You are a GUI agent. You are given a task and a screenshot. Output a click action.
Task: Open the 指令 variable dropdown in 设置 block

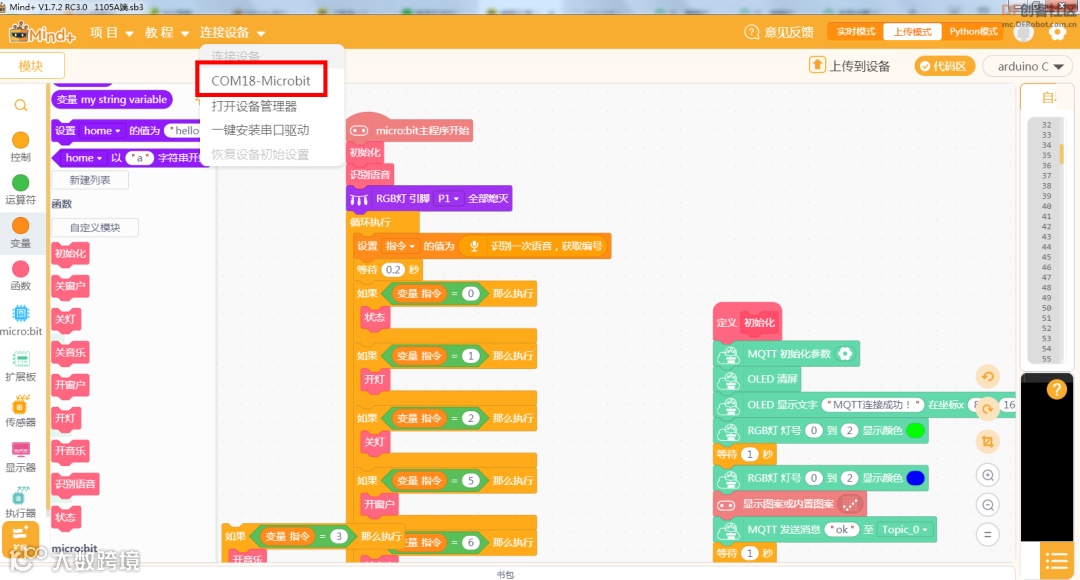[x=400, y=246]
